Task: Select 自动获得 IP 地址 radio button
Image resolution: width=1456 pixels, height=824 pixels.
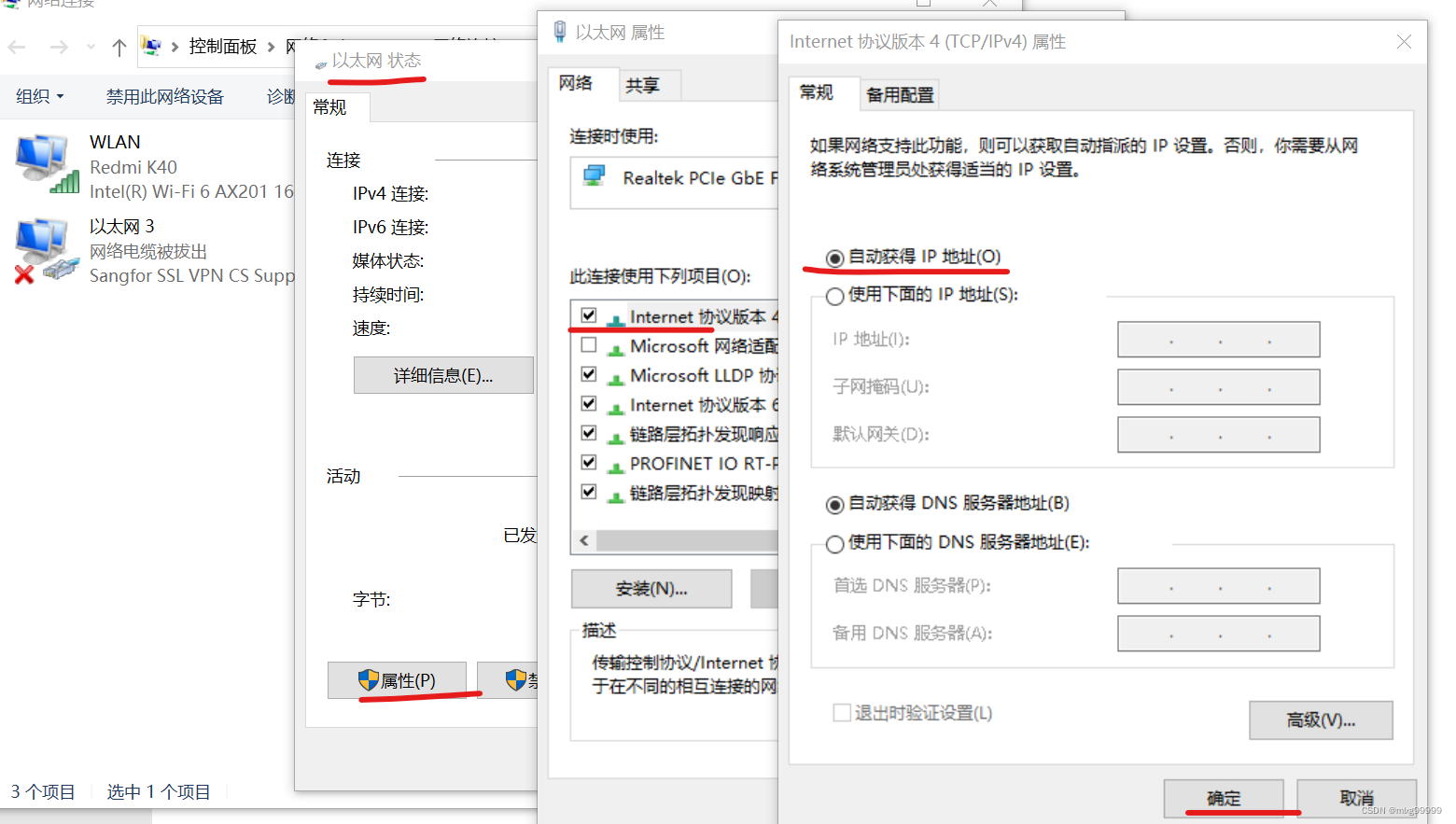Action: pos(835,258)
